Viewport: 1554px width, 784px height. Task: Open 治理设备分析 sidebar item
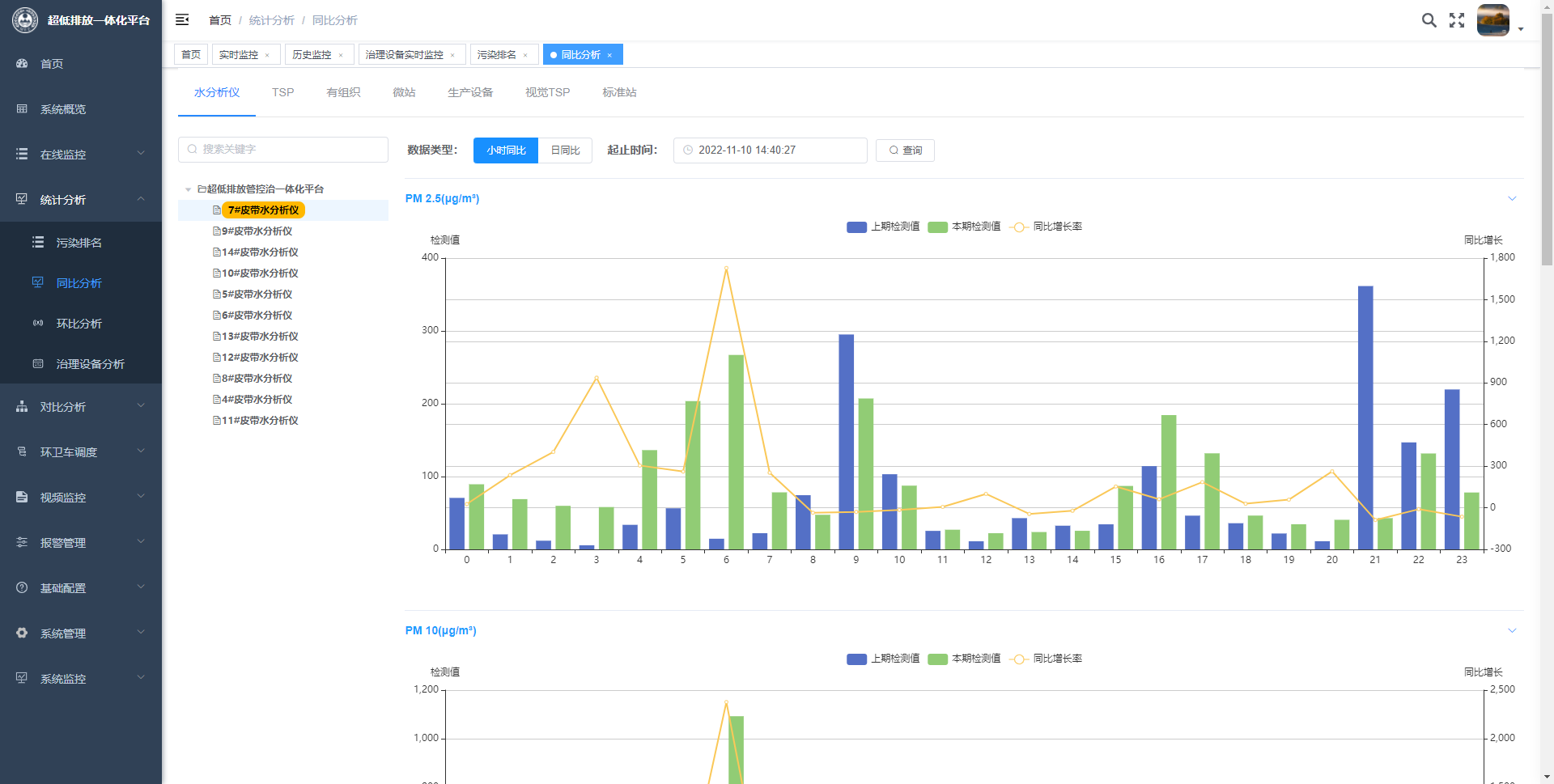click(90, 364)
